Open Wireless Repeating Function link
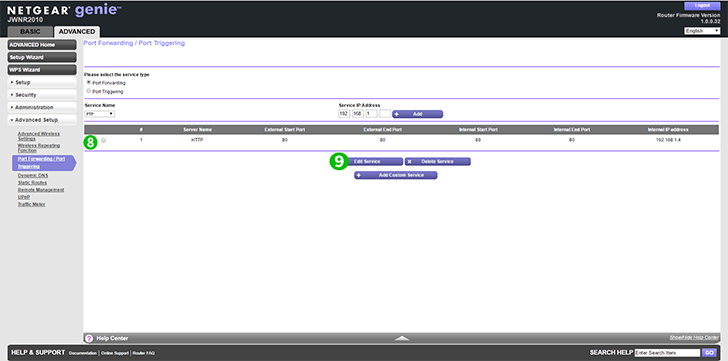 coord(39,148)
